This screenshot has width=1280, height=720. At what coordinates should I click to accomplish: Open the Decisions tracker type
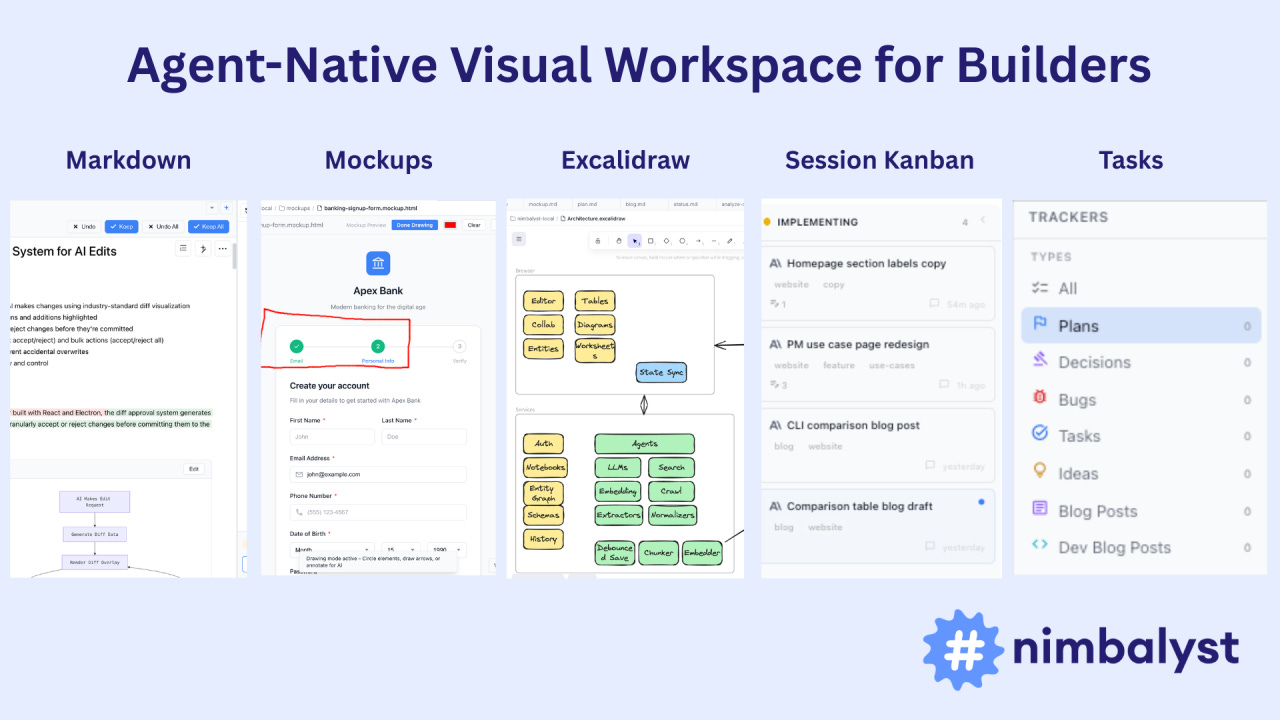pos(1141,361)
